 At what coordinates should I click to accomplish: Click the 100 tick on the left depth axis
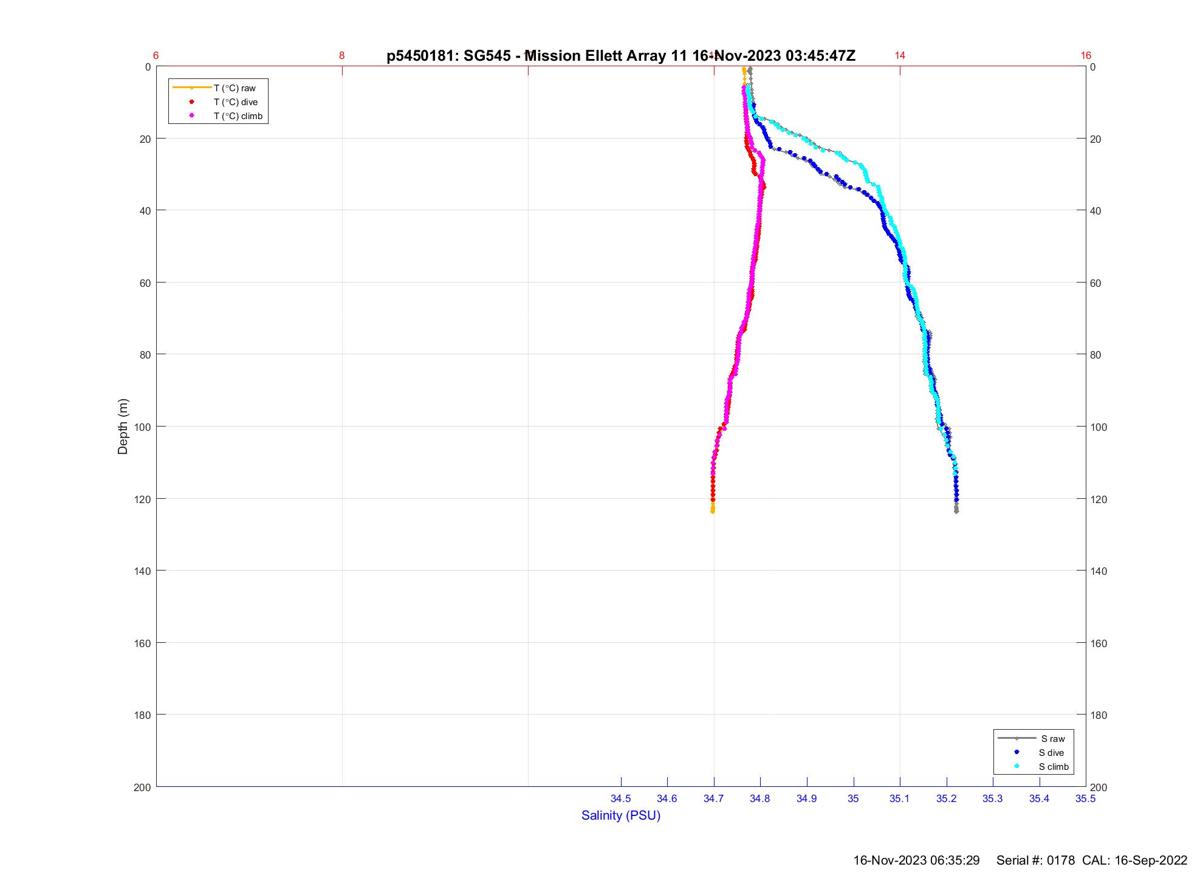point(142,427)
